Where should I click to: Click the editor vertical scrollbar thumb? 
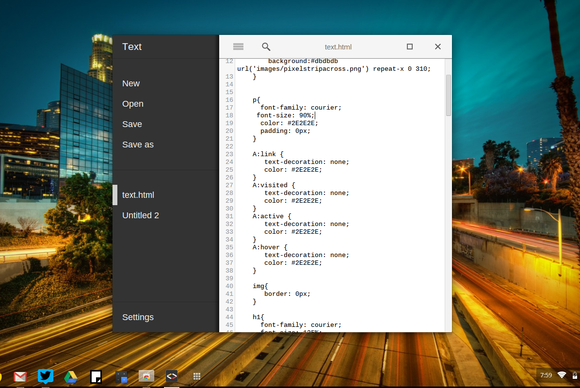[448, 95]
